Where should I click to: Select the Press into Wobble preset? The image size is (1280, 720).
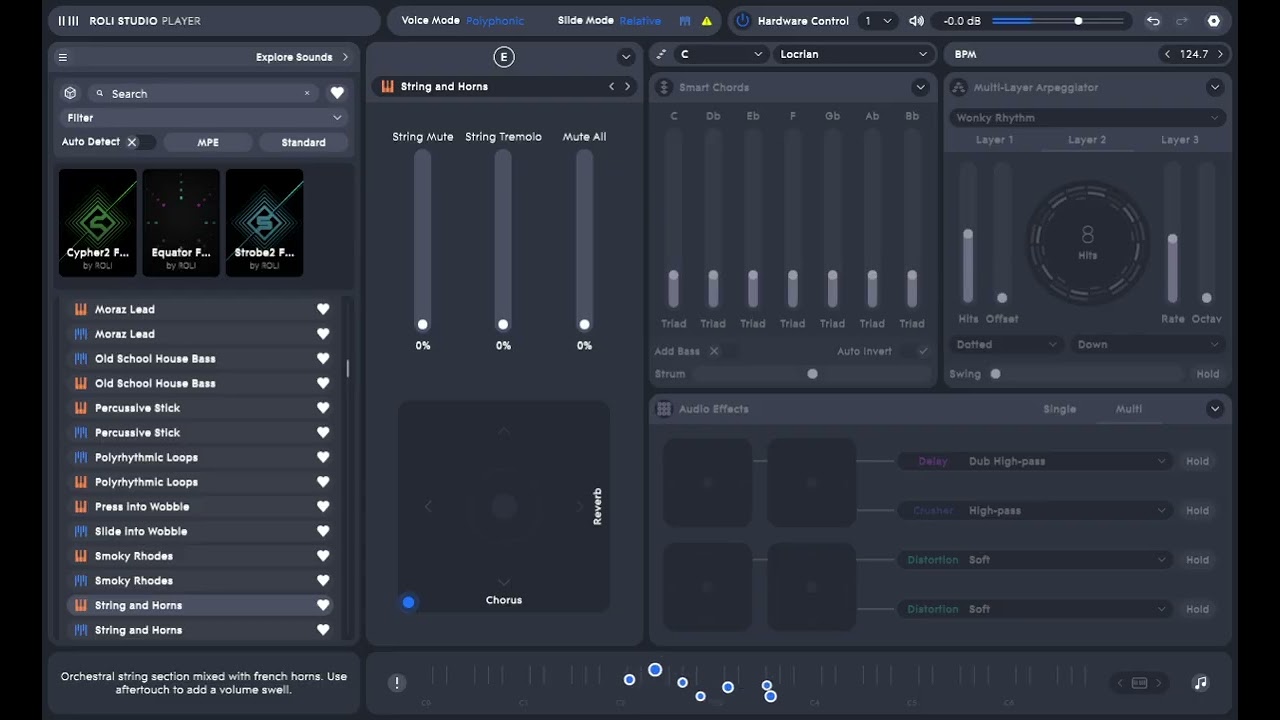(199, 507)
